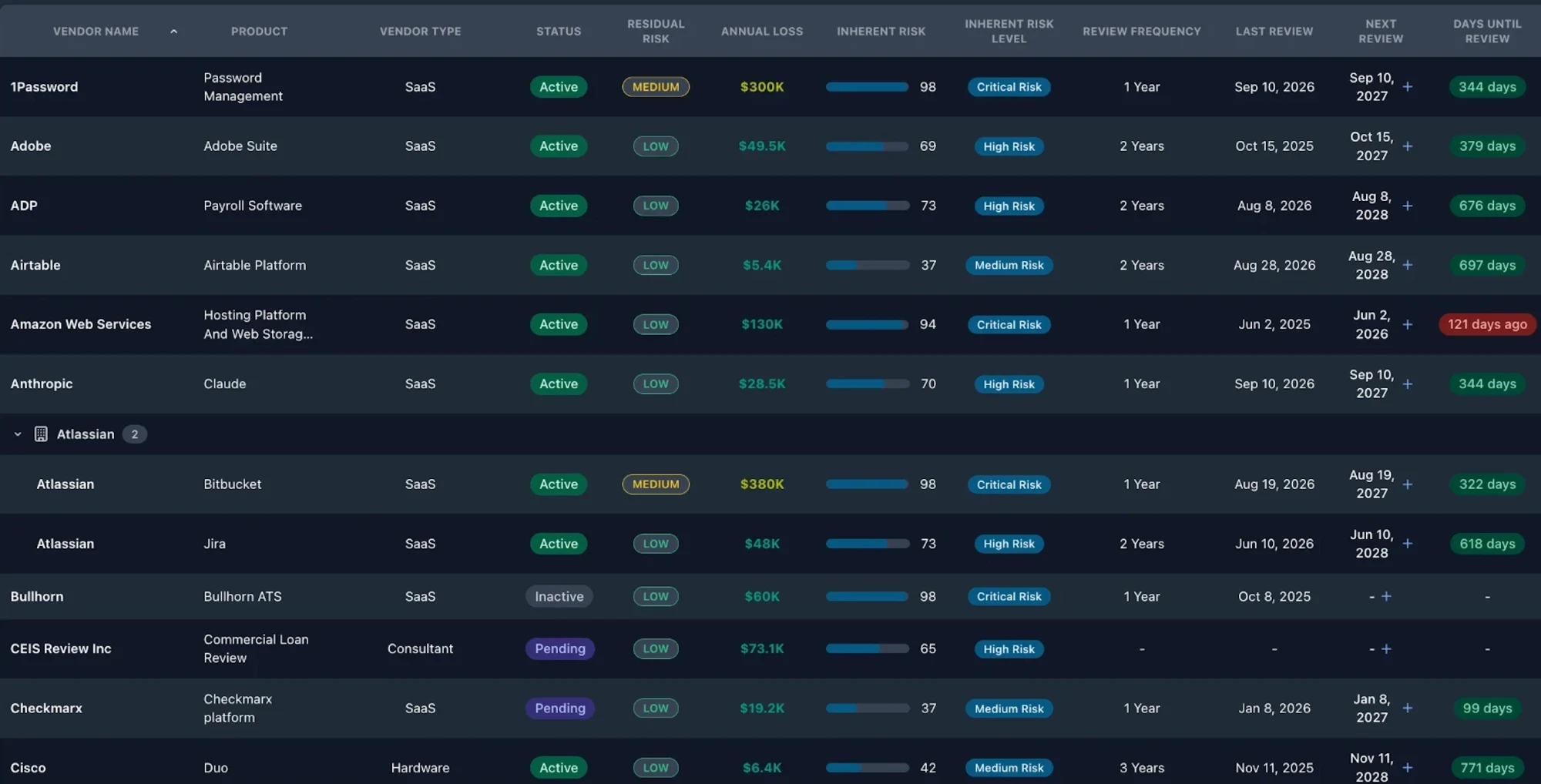Open the 1Password vendor name

44,87
